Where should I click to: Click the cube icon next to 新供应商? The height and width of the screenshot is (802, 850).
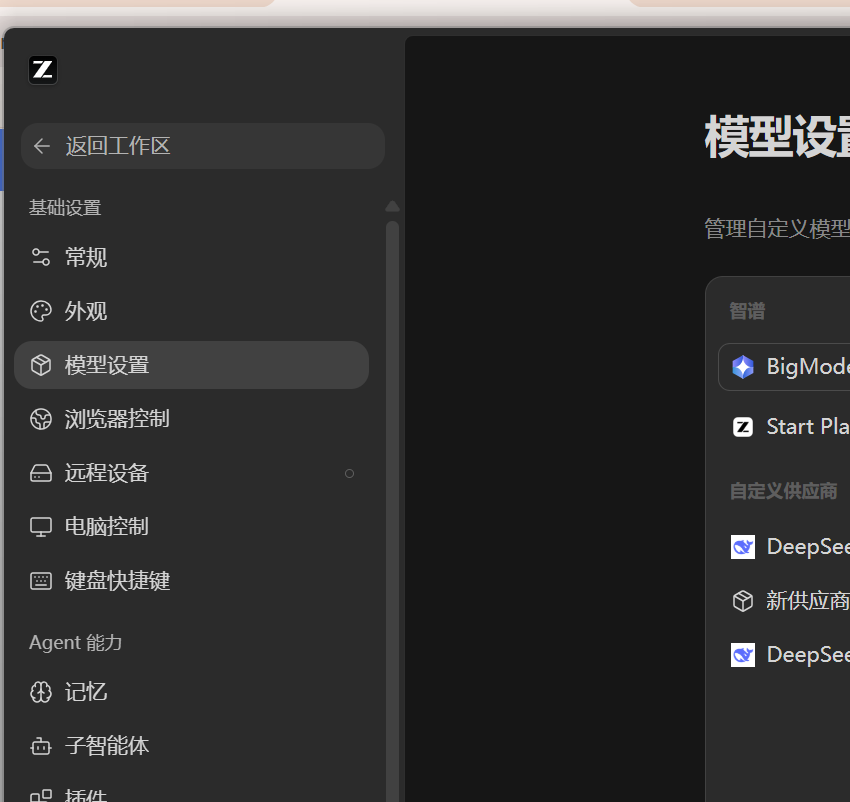pyautogui.click(x=743, y=601)
